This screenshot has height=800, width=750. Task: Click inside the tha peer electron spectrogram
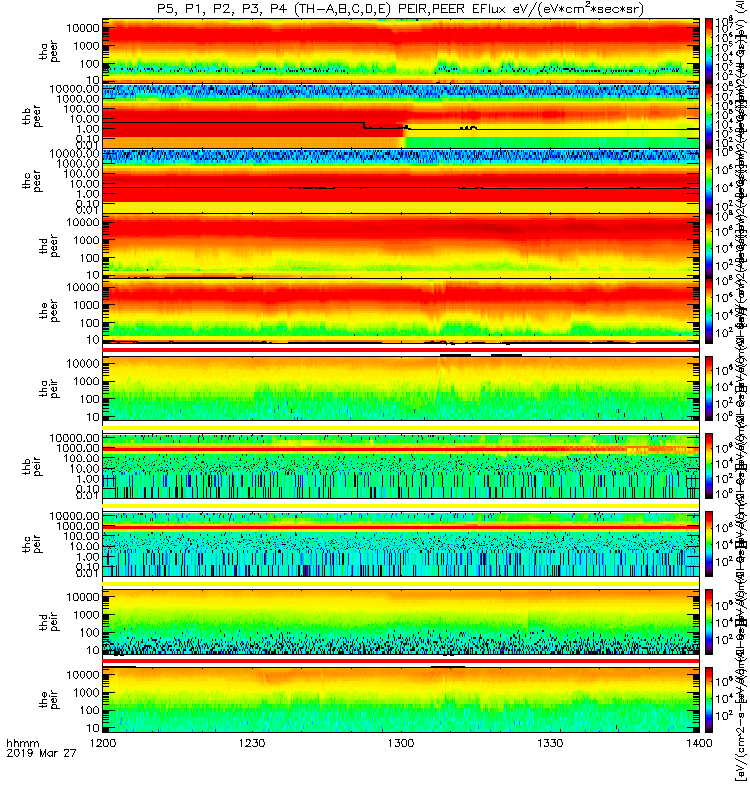click(x=401, y=51)
